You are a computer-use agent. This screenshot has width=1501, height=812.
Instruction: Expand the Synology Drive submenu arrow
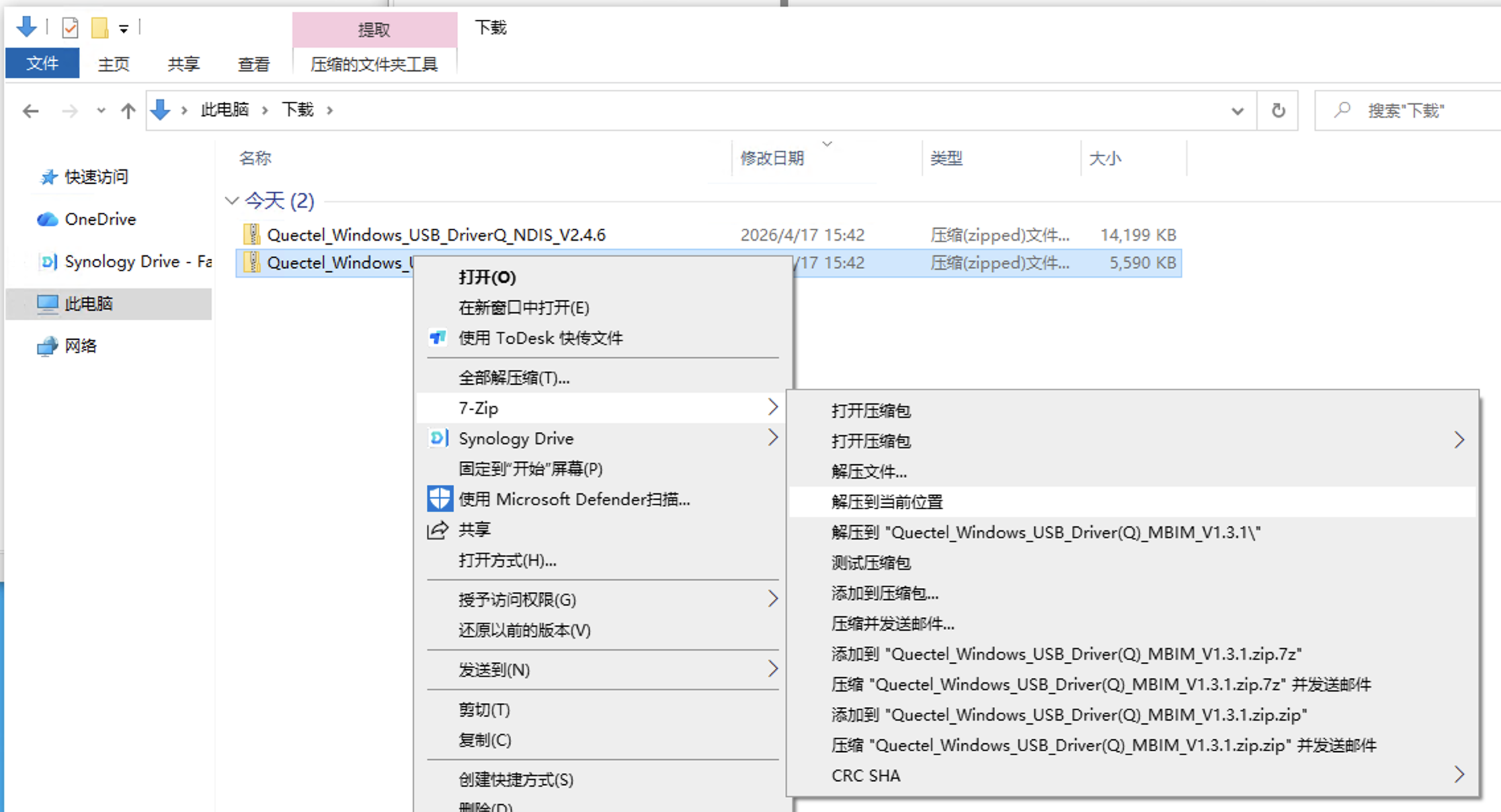pyautogui.click(x=772, y=438)
